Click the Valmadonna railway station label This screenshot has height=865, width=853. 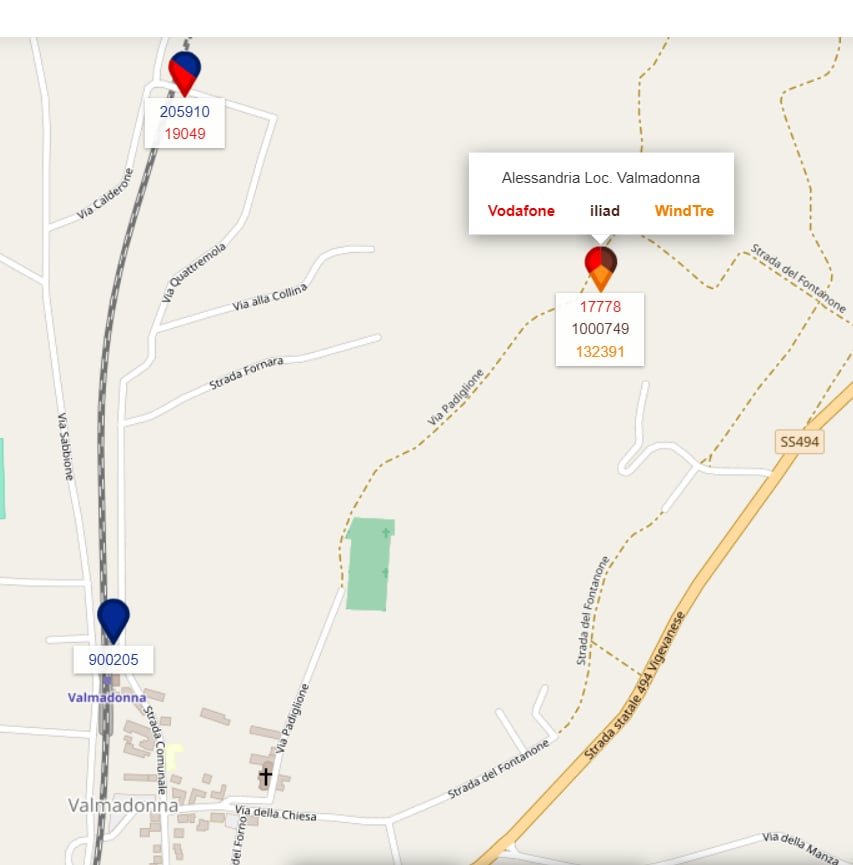(x=107, y=698)
